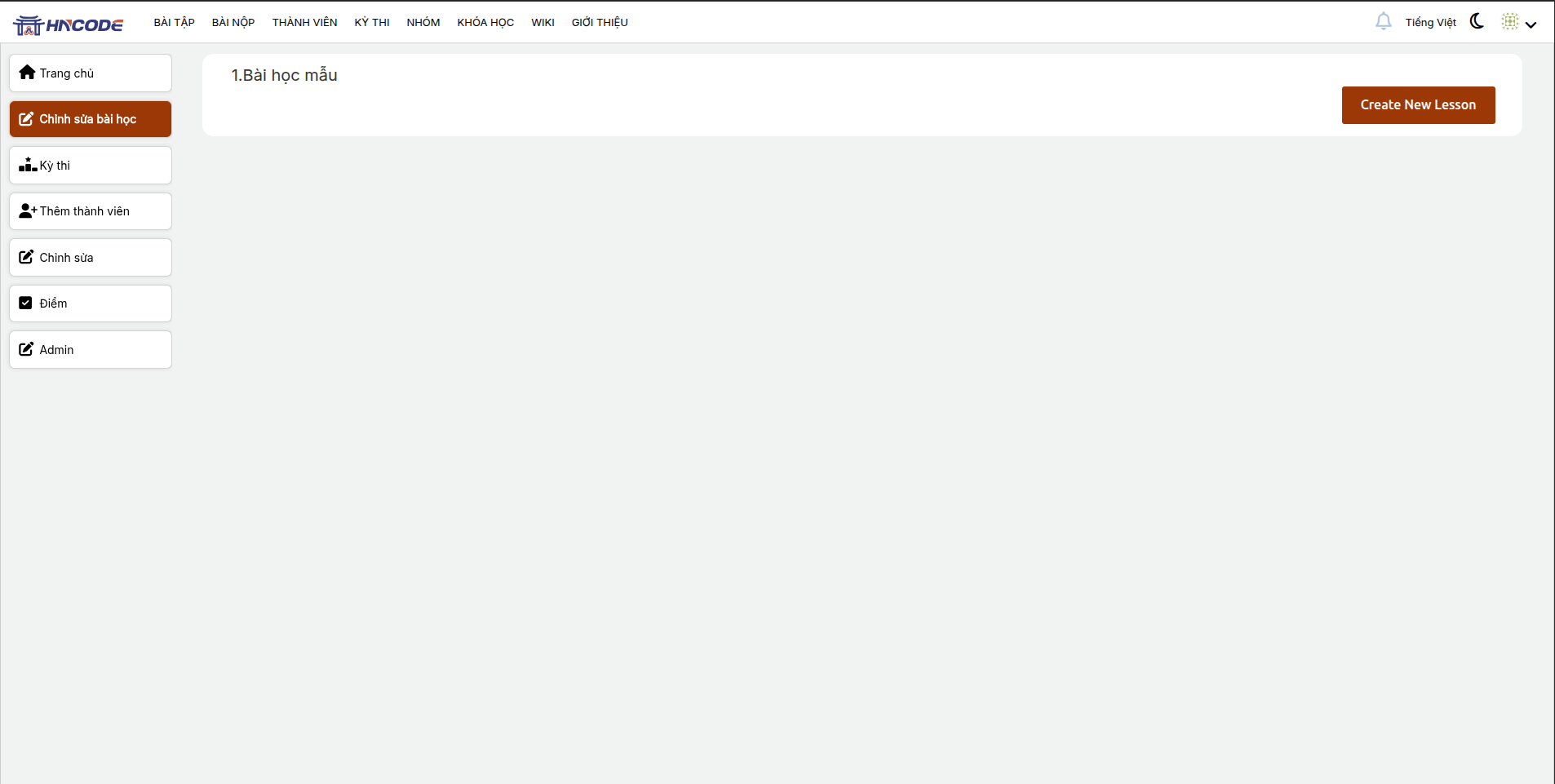Toggle dark mode moon icon
Viewport: 1555px width, 784px height.
click(x=1477, y=21)
